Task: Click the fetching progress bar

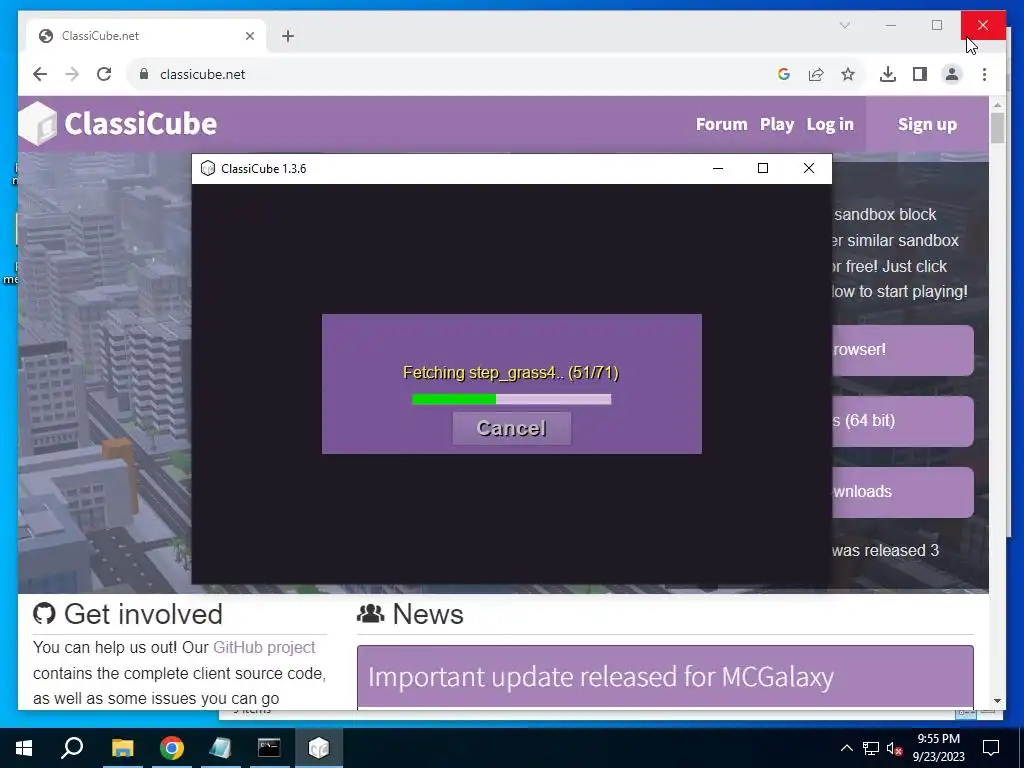Action: coord(511,399)
